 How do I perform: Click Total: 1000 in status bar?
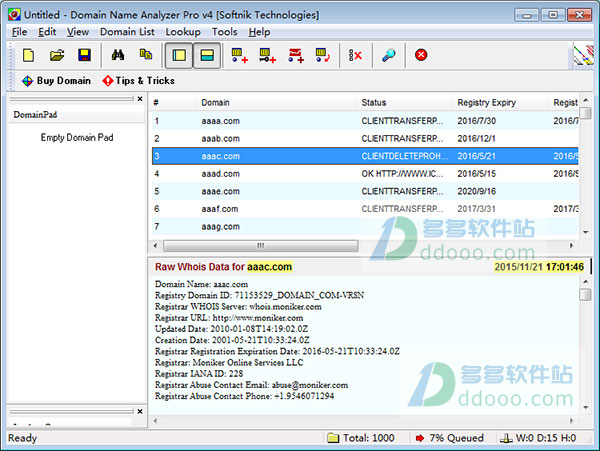[x=362, y=438]
